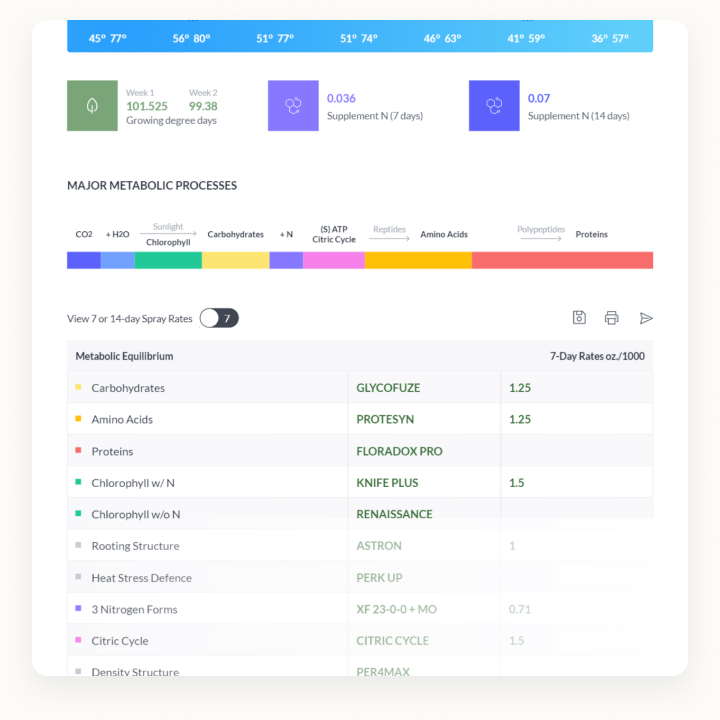Click the 7-Day Rates oz./1000 header
The image size is (720, 720).
pyautogui.click(x=597, y=356)
